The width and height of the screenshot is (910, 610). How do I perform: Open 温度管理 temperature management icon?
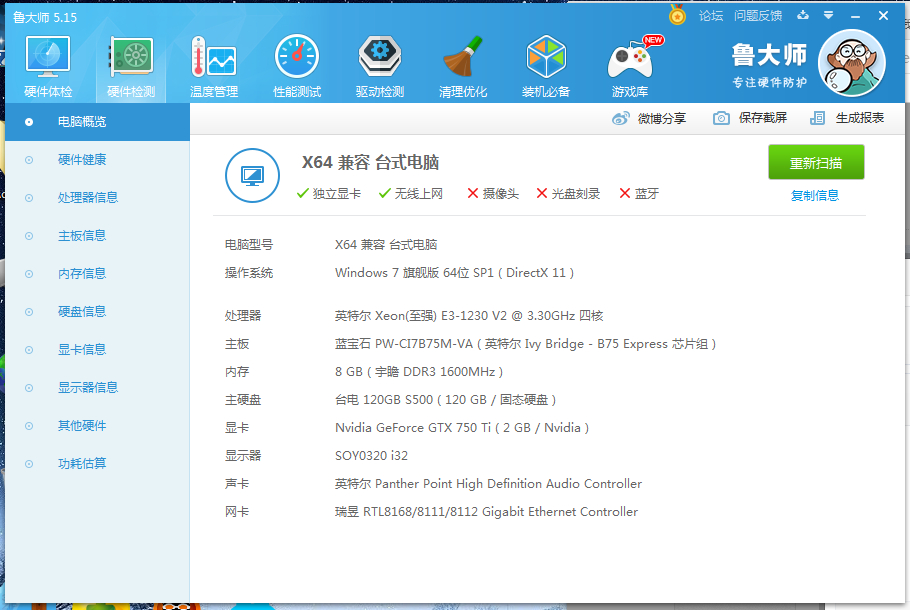[214, 66]
